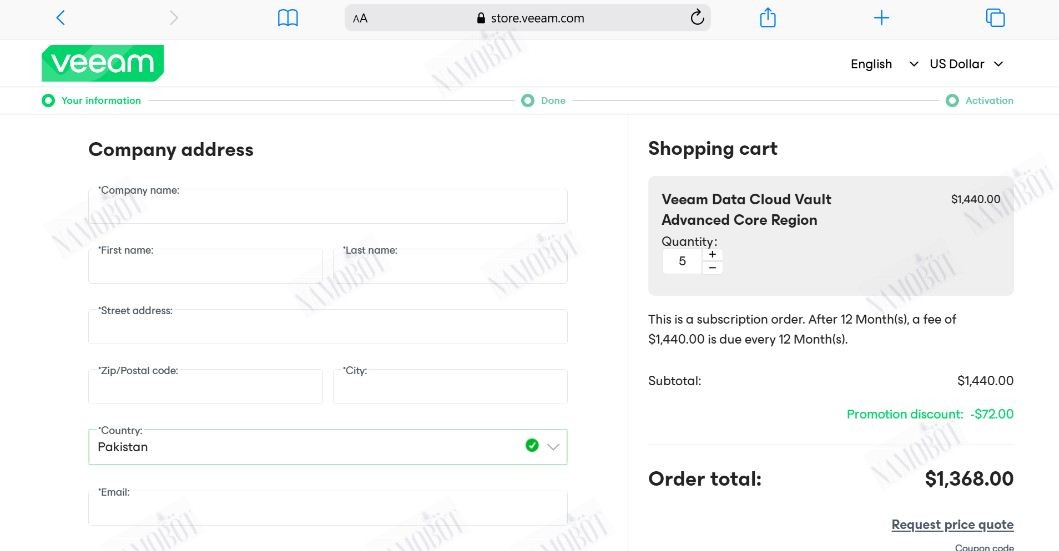Image resolution: width=1059 pixels, height=551 pixels.
Task: Click the green checkmark in Country field
Action: pos(532,446)
